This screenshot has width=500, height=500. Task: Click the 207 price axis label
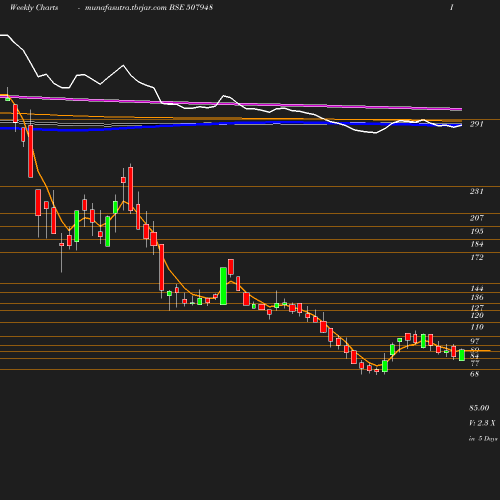pyautogui.click(x=477, y=218)
